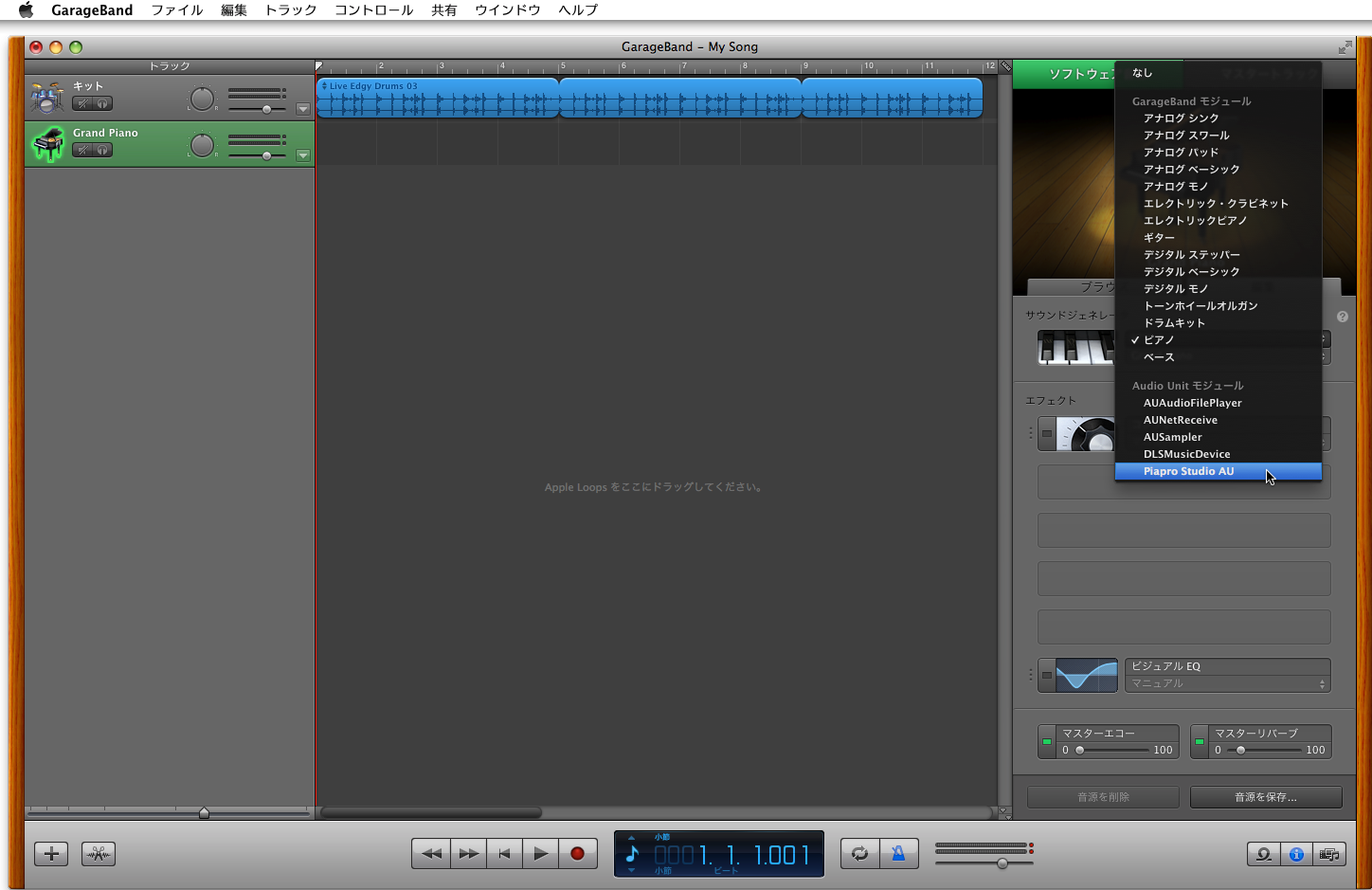Open the ビジュアル EQ curve thumbnail
Screen dimensions: 1372x890
tap(1087, 676)
